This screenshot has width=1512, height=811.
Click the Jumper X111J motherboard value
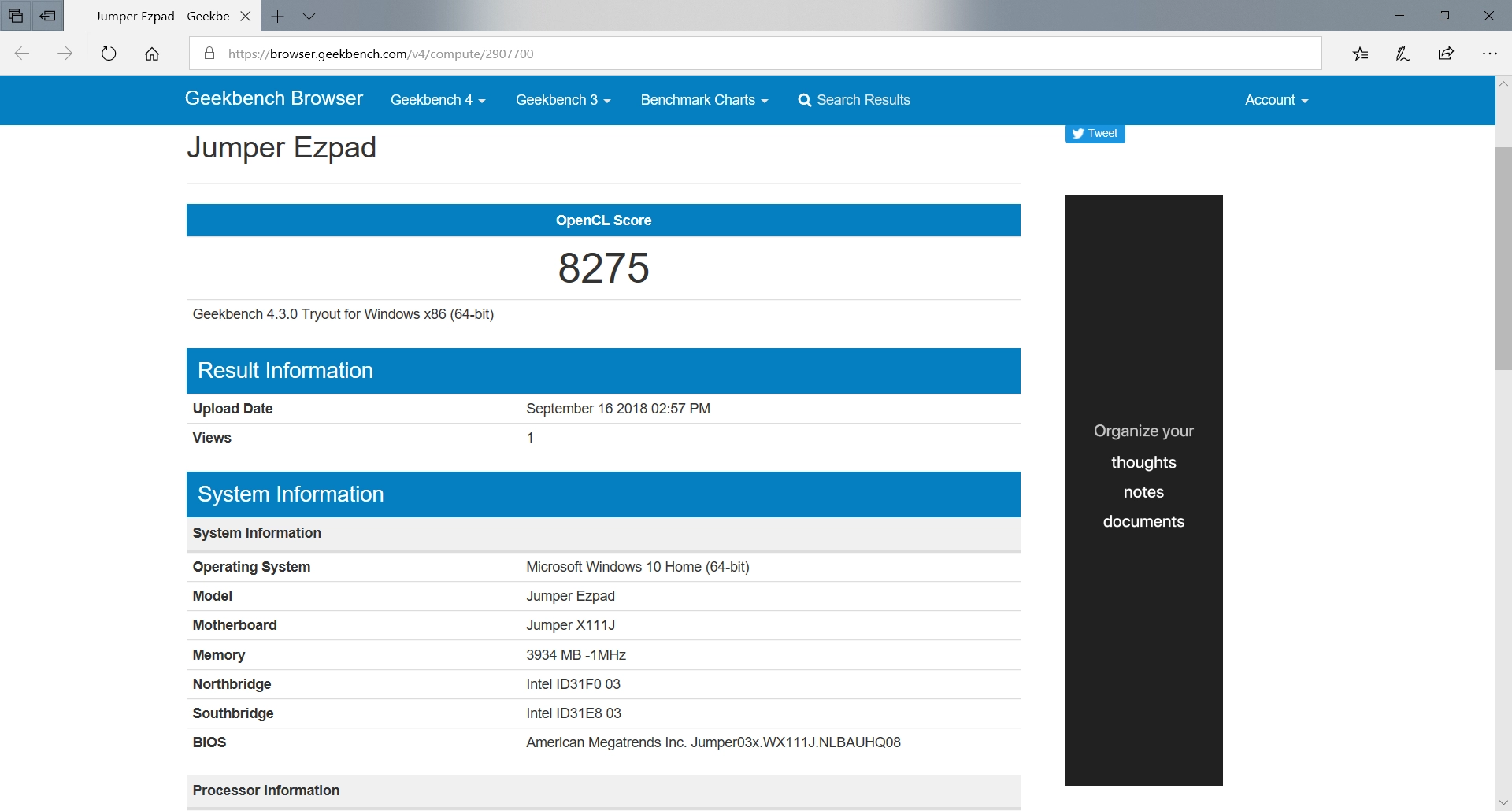point(571,625)
